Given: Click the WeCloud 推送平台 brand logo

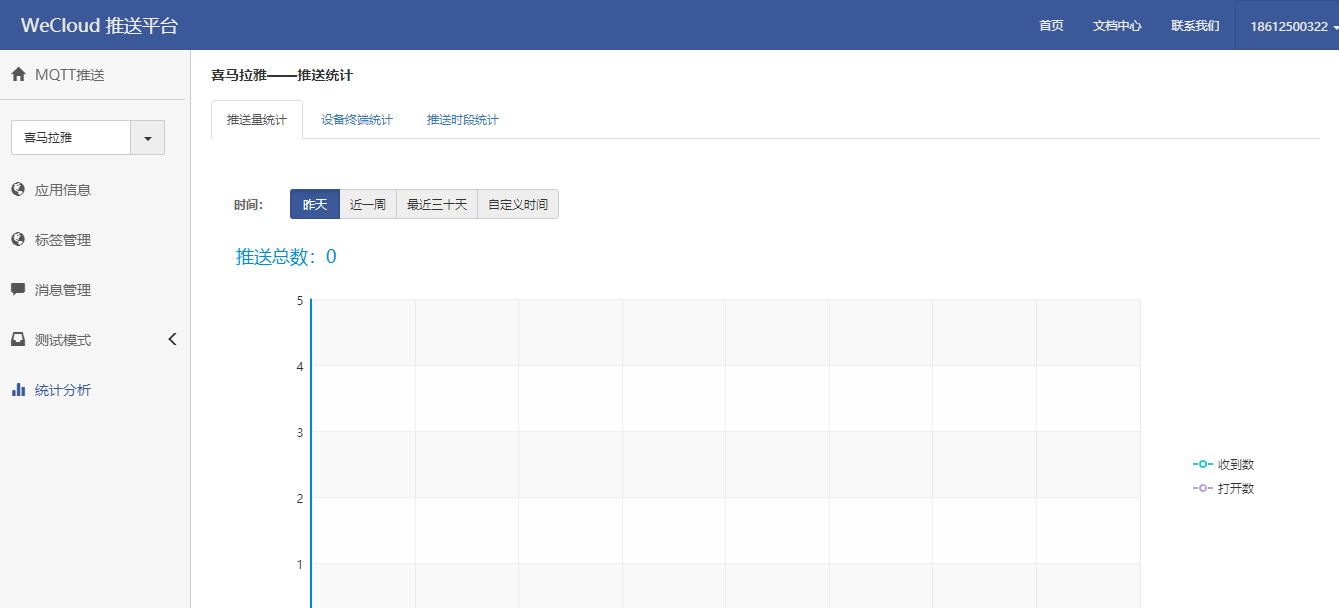Looking at the screenshot, I should 99,26.
